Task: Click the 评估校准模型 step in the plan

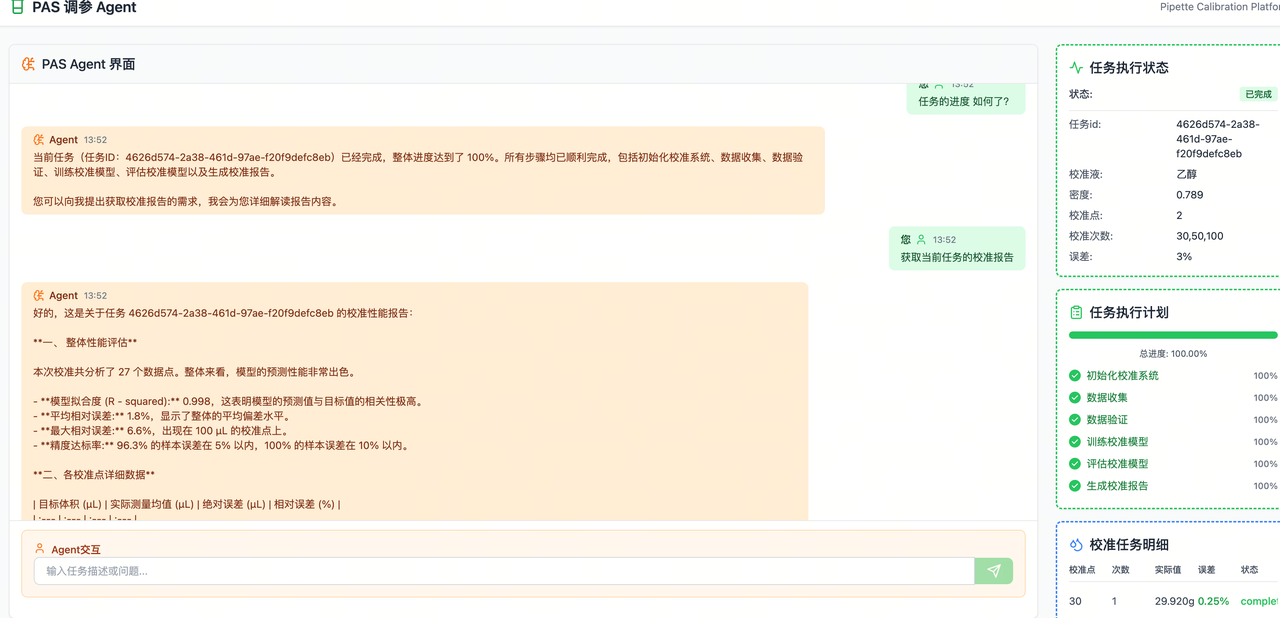Action: pos(1117,464)
